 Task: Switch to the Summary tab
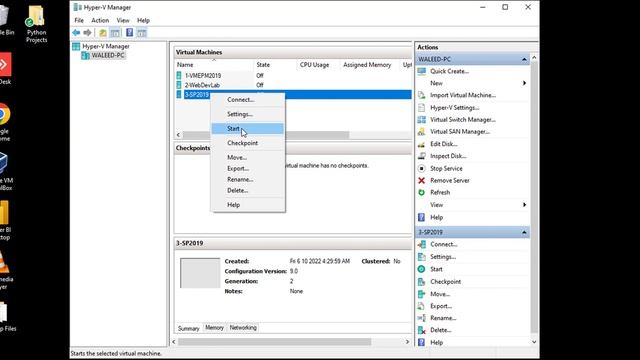tap(189, 328)
